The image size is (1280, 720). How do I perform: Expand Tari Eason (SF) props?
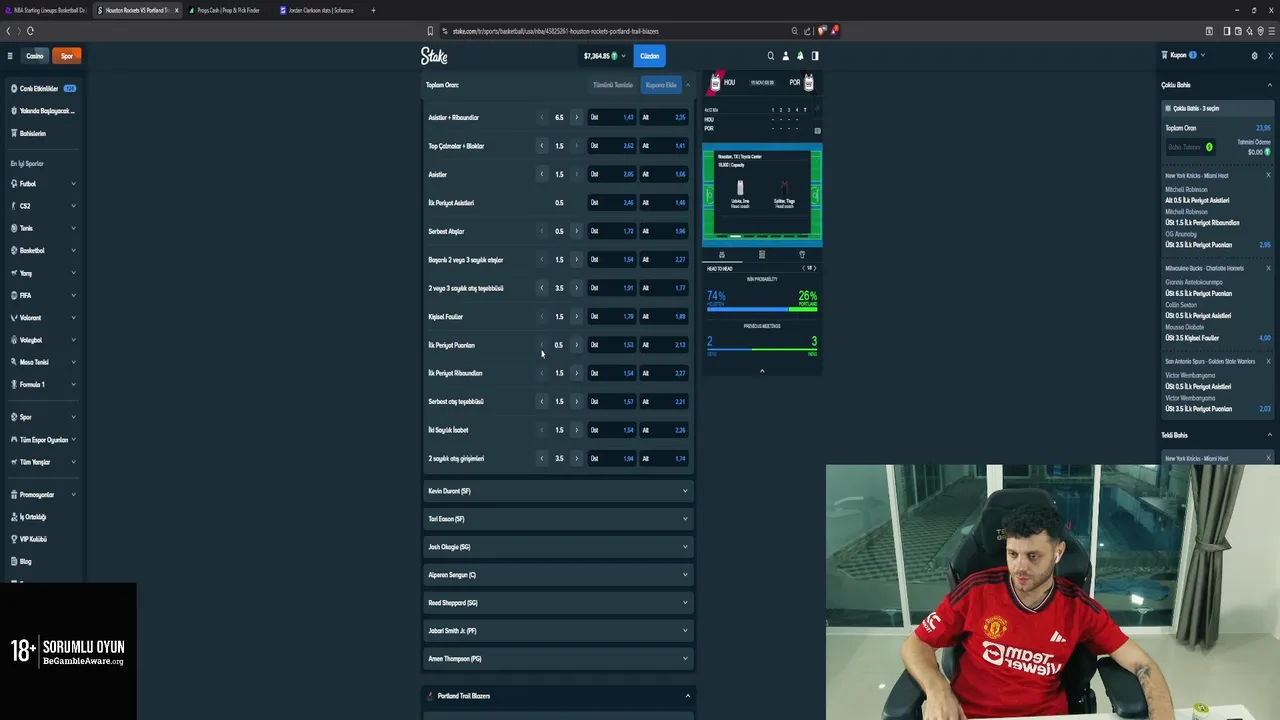558,519
